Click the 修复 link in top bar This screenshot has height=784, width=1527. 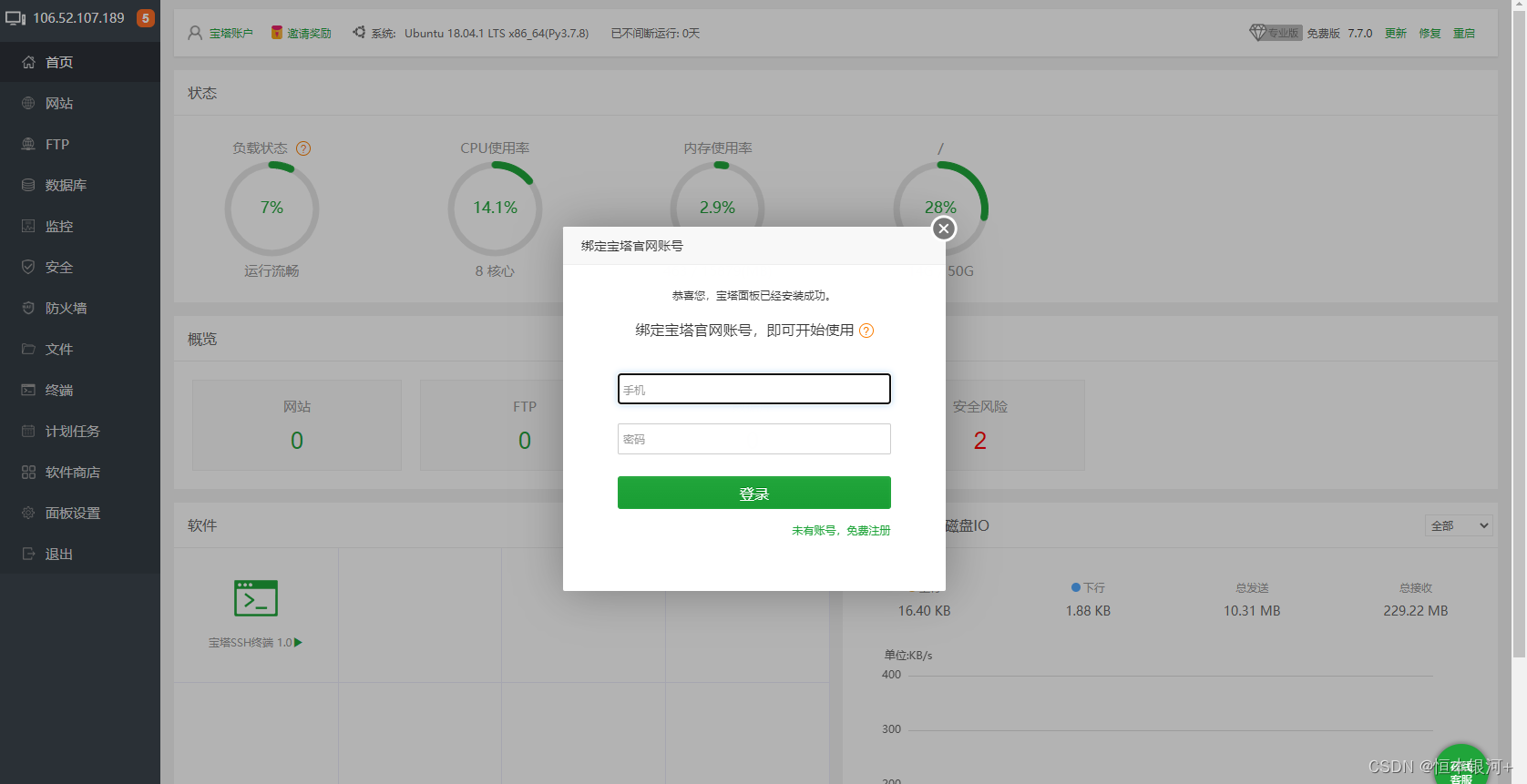(1430, 33)
